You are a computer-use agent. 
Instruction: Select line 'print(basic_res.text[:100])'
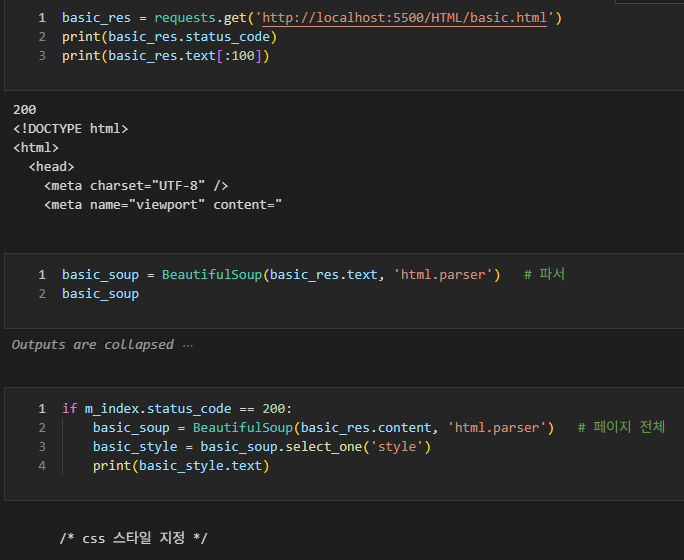pos(166,56)
